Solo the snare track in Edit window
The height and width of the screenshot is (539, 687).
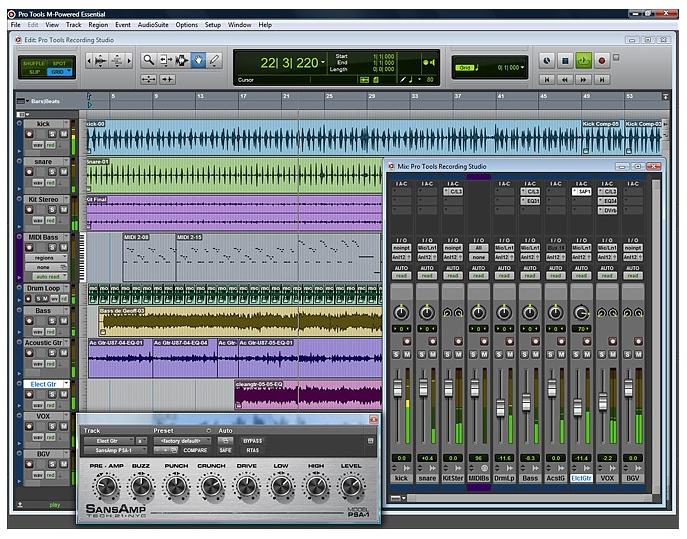pyautogui.click(x=52, y=171)
